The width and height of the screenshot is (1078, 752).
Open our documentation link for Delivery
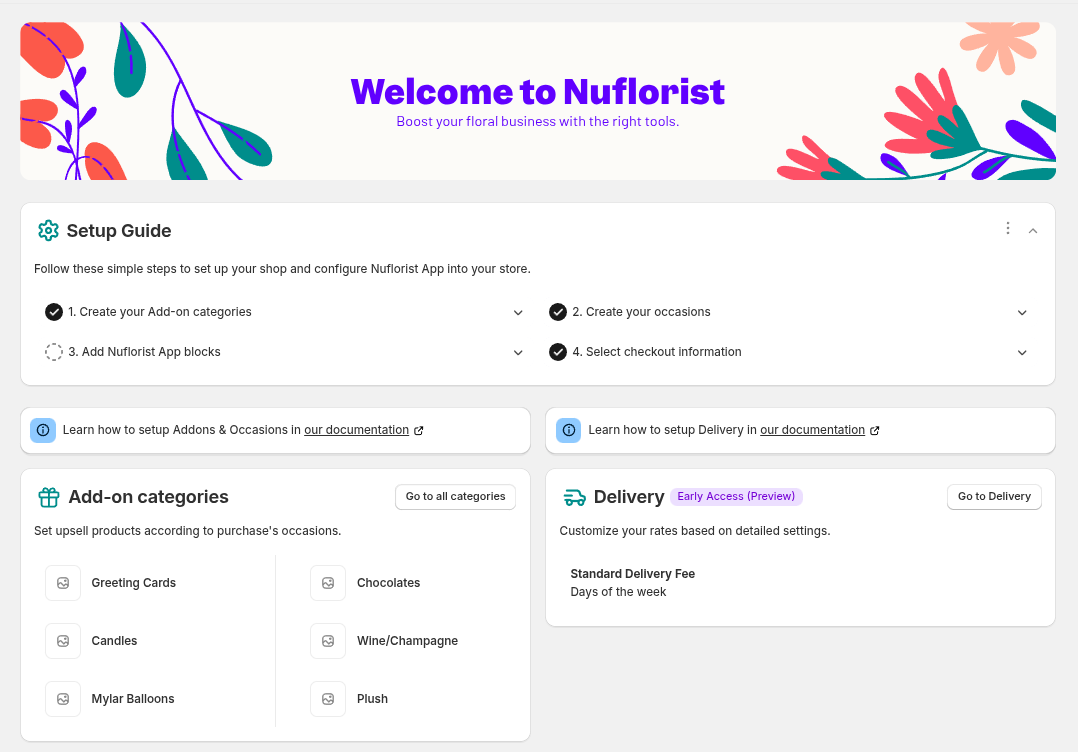[813, 429]
